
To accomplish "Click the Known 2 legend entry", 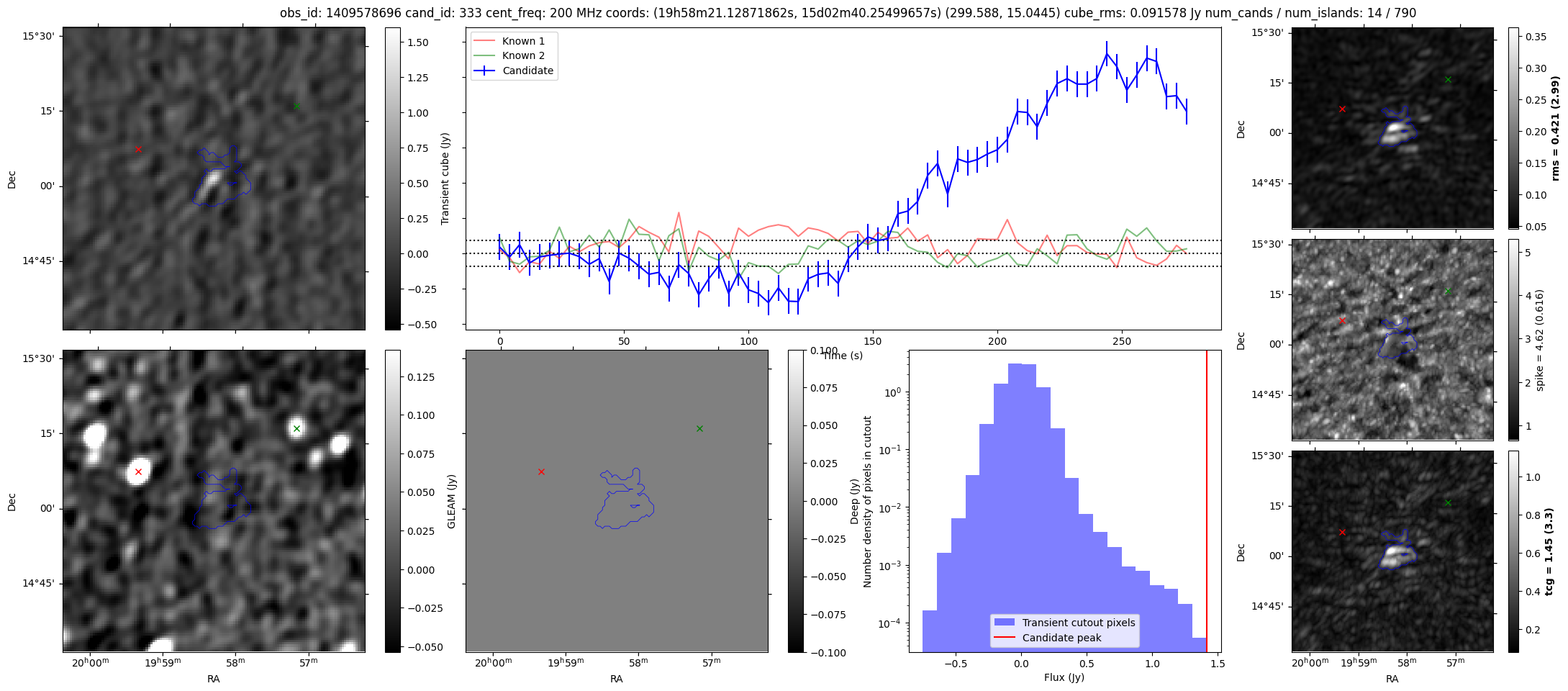I will (522, 55).
